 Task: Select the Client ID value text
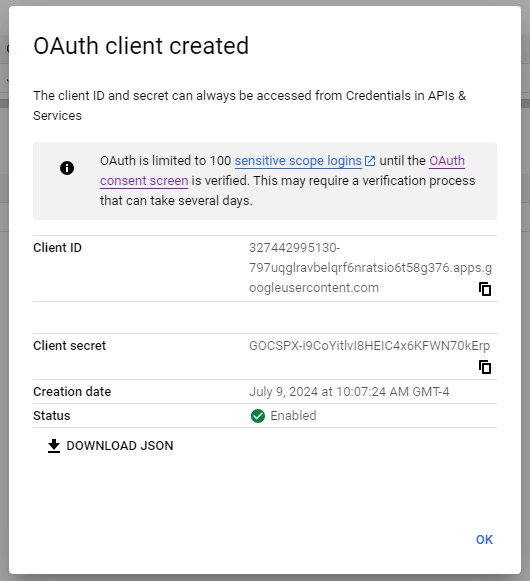tap(370, 268)
